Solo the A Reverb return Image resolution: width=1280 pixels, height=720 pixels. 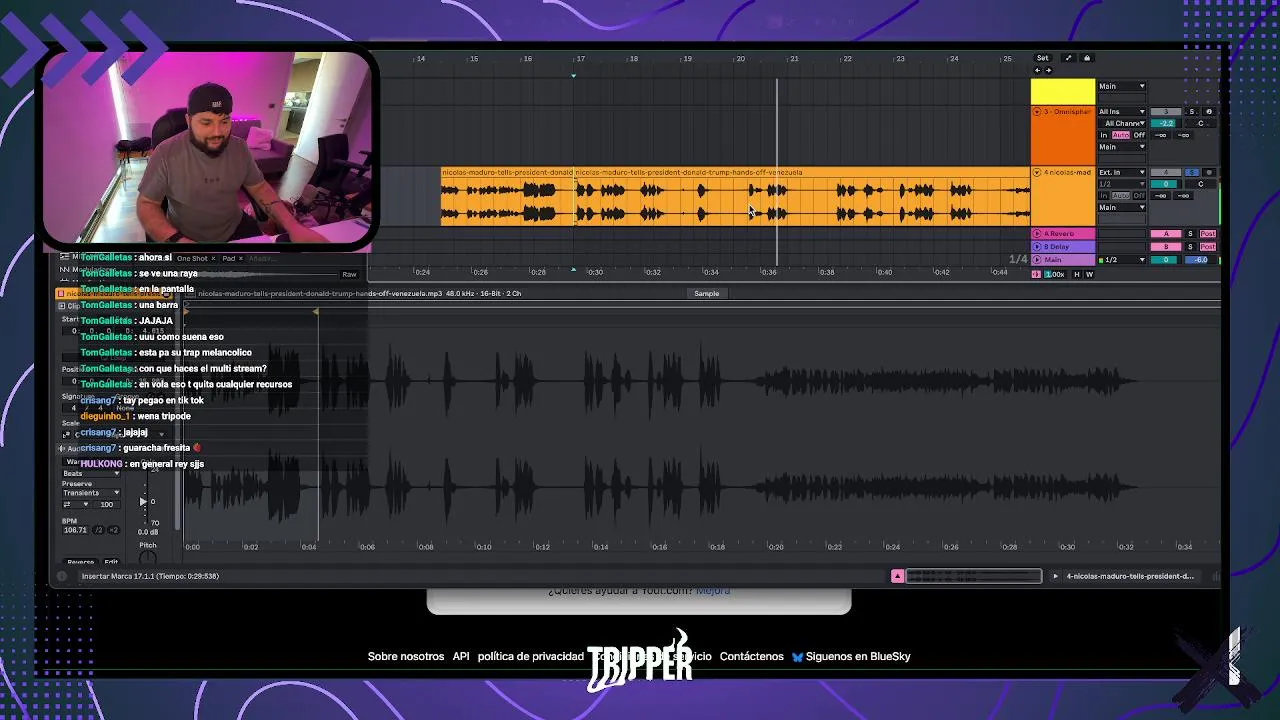tap(1190, 234)
